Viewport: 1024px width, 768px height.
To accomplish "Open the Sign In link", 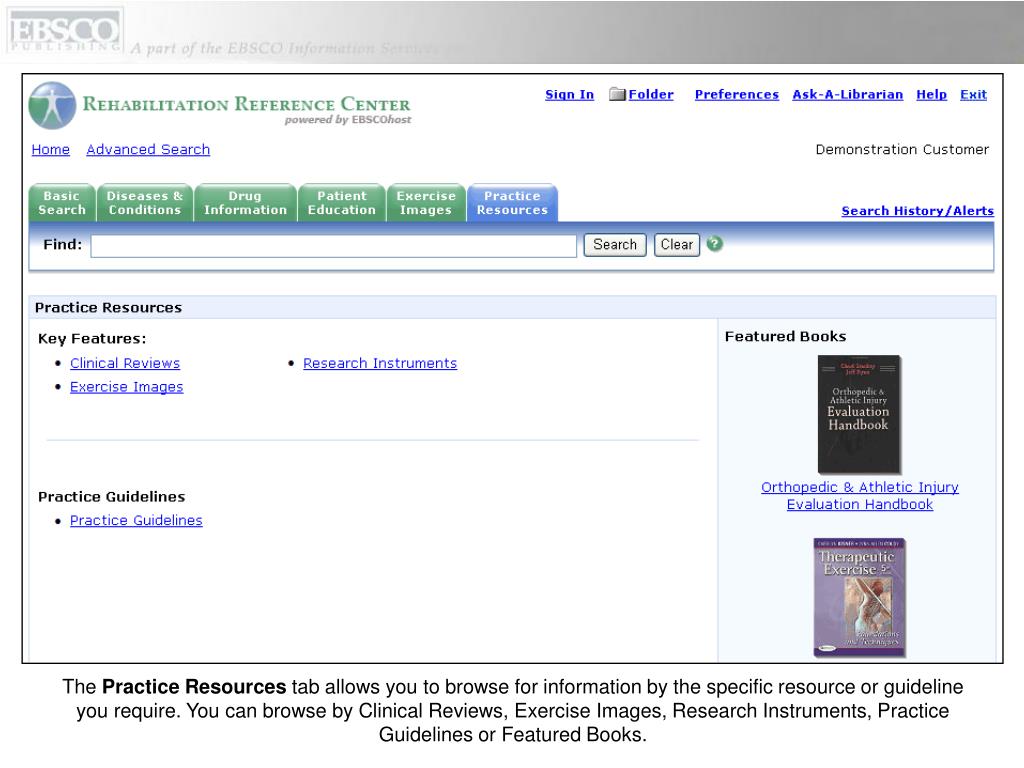I will [x=569, y=95].
